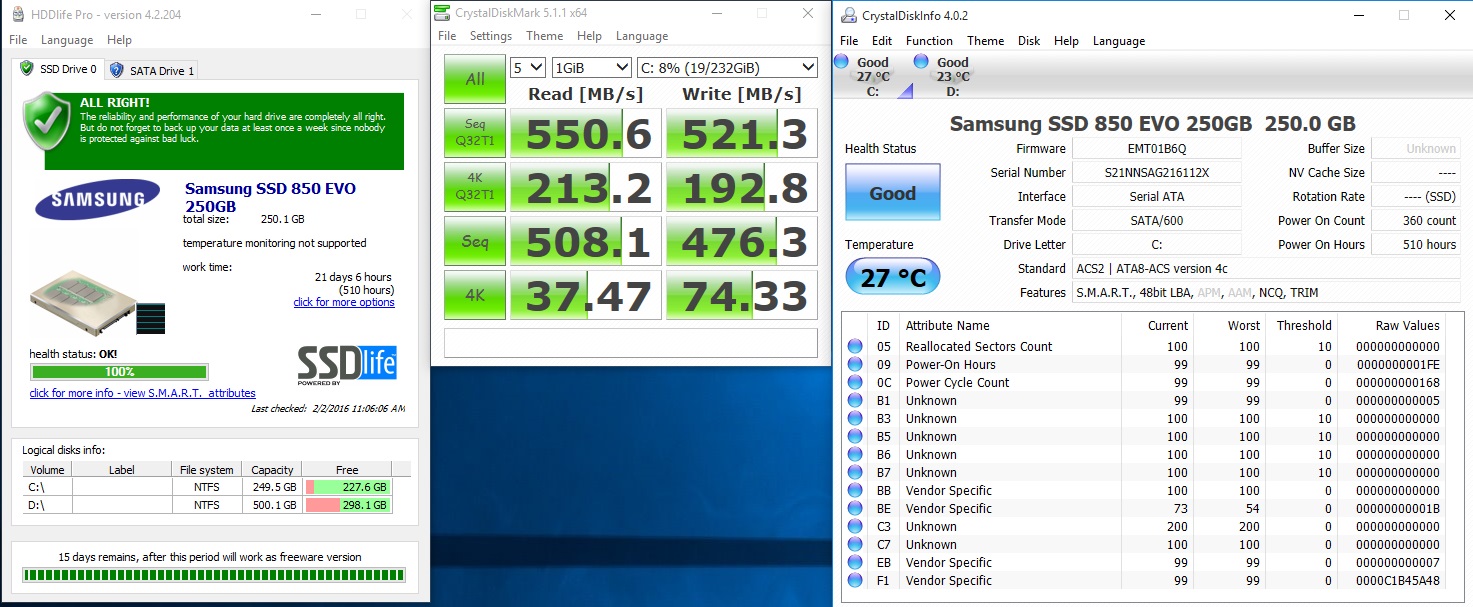Open the Function menu in CrystalDiskInfo
Image resolution: width=1473 pixels, height=607 pixels.
click(x=929, y=41)
